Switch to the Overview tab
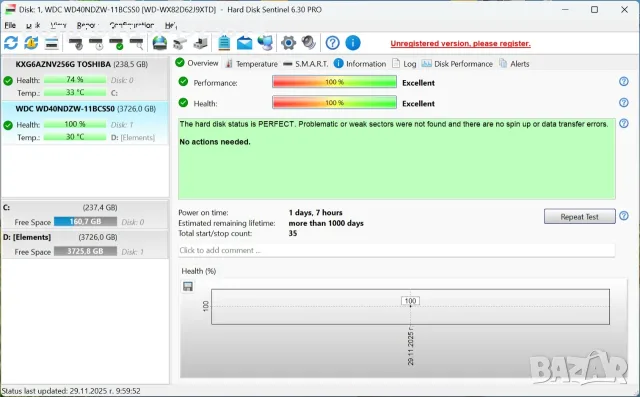 pos(197,63)
